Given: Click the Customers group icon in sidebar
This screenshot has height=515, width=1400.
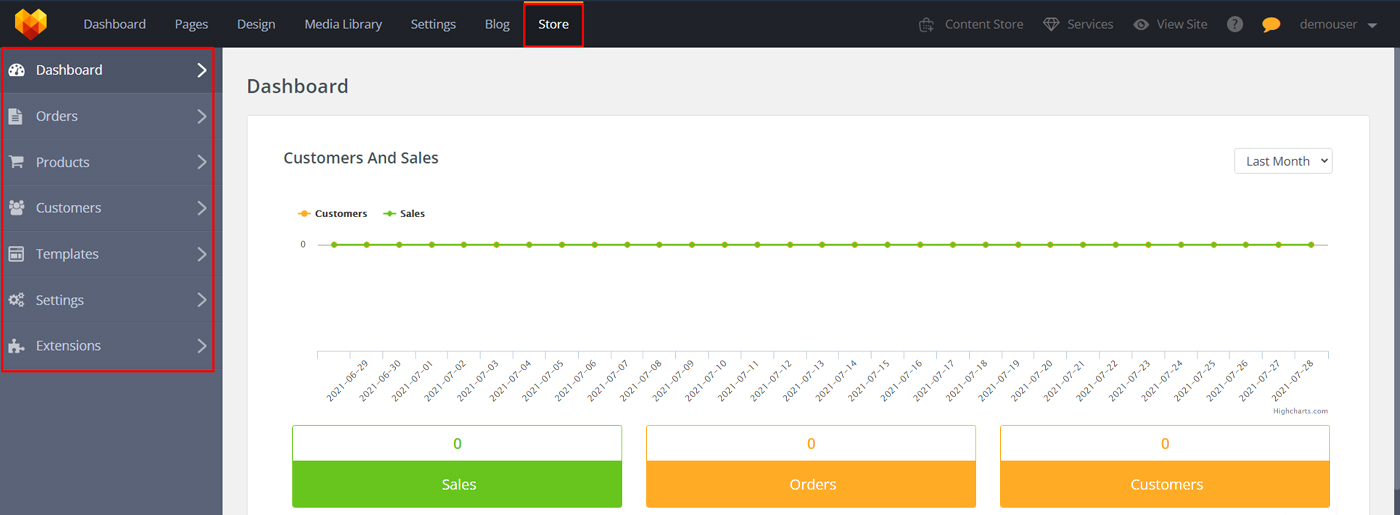Looking at the screenshot, I should [16, 208].
